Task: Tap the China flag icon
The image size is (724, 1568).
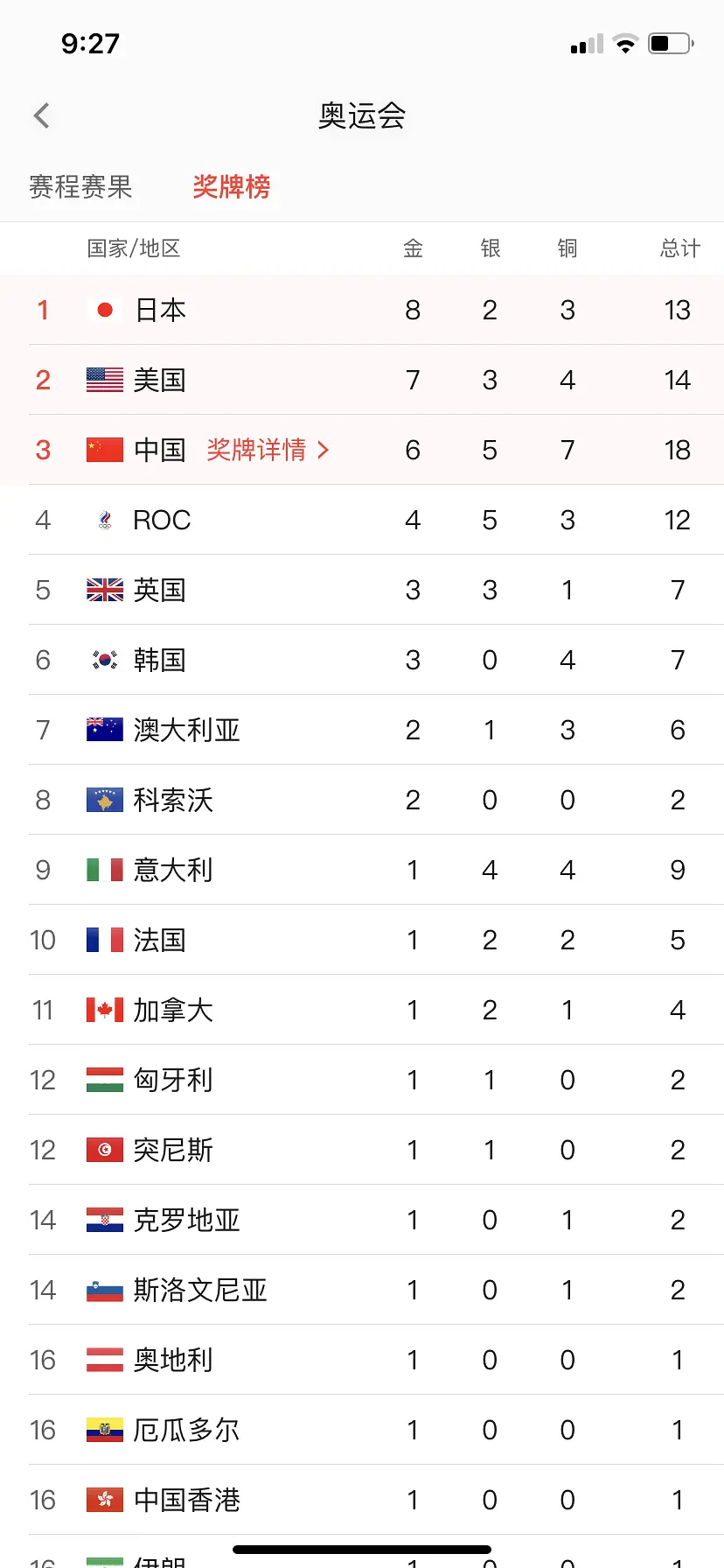Action: coord(105,450)
